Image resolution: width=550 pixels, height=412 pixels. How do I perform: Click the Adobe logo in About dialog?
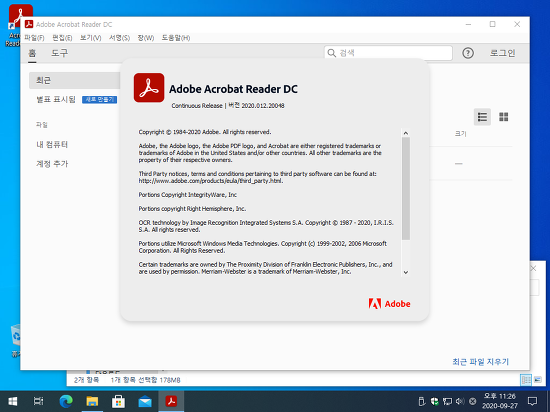(389, 304)
